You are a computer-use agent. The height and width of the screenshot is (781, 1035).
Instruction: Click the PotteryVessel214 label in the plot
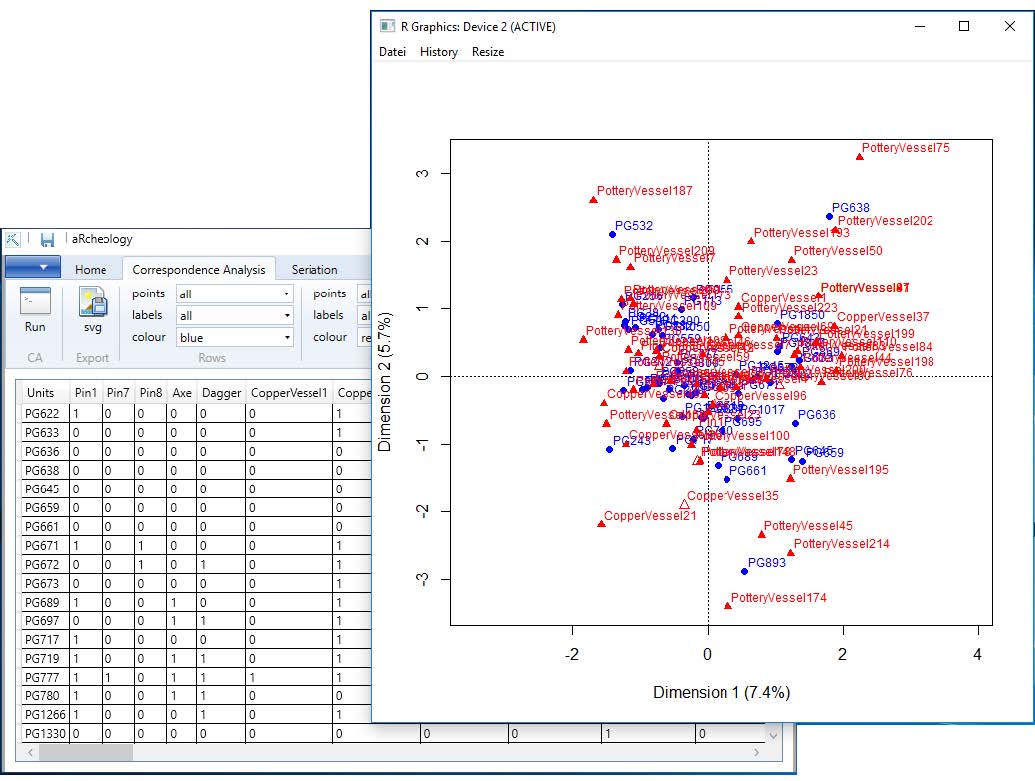point(842,543)
